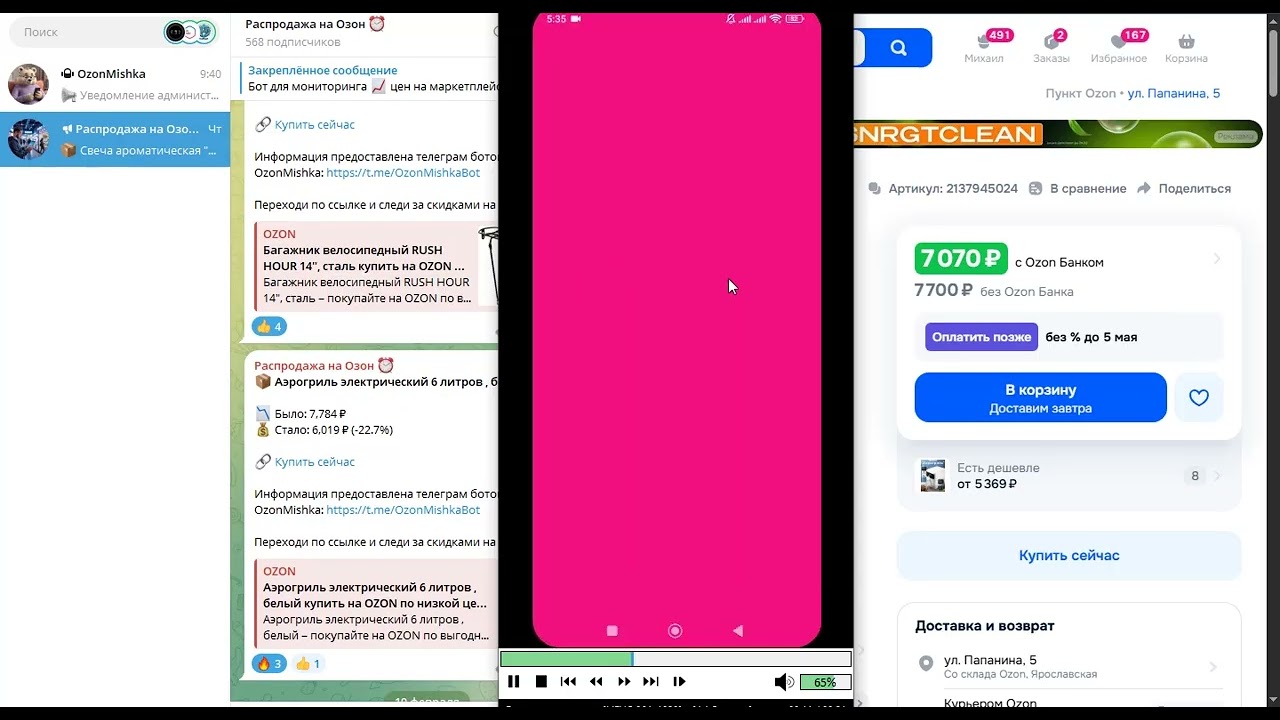Click the Купить сейчас button on Ozon
The width and height of the screenshot is (1280, 720).
tap(1069, 556)
